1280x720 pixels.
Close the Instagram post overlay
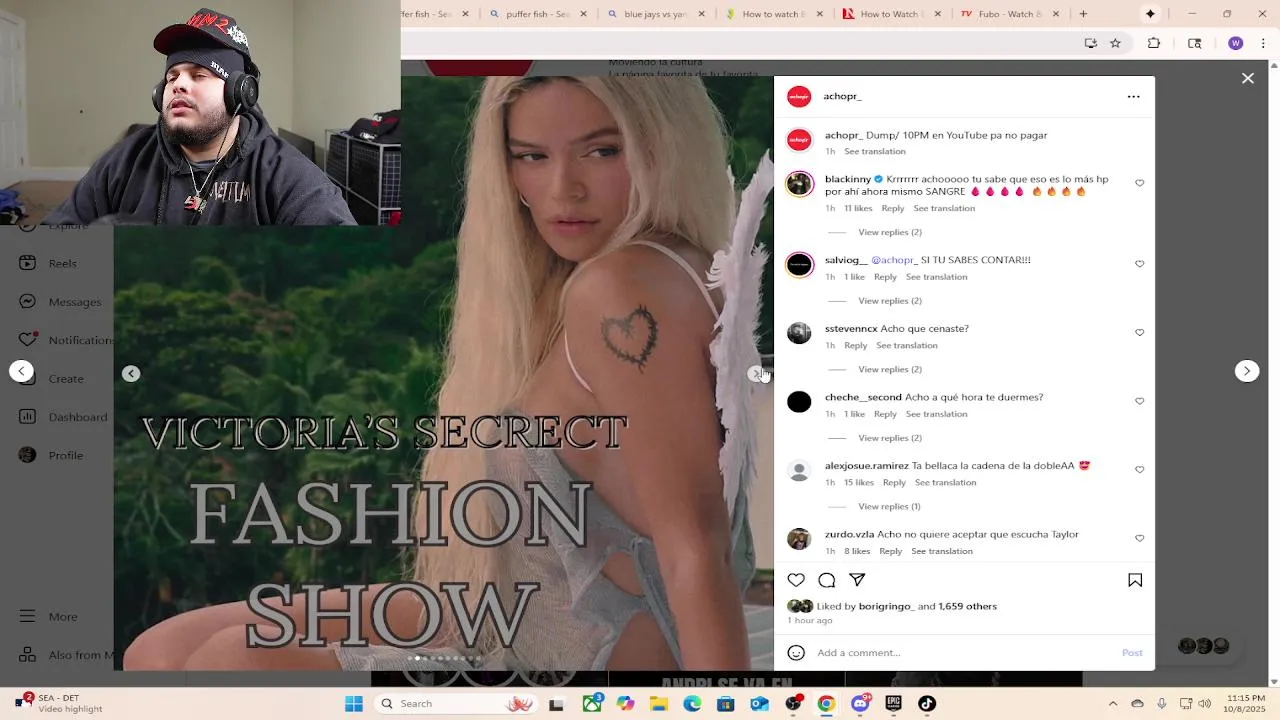point(1248,78)
